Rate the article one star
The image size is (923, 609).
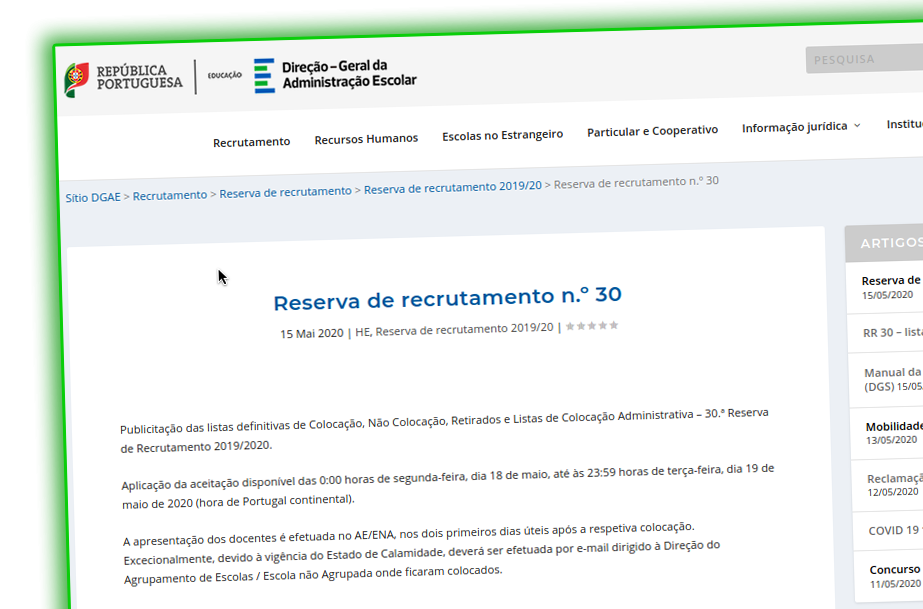[571, 326]
